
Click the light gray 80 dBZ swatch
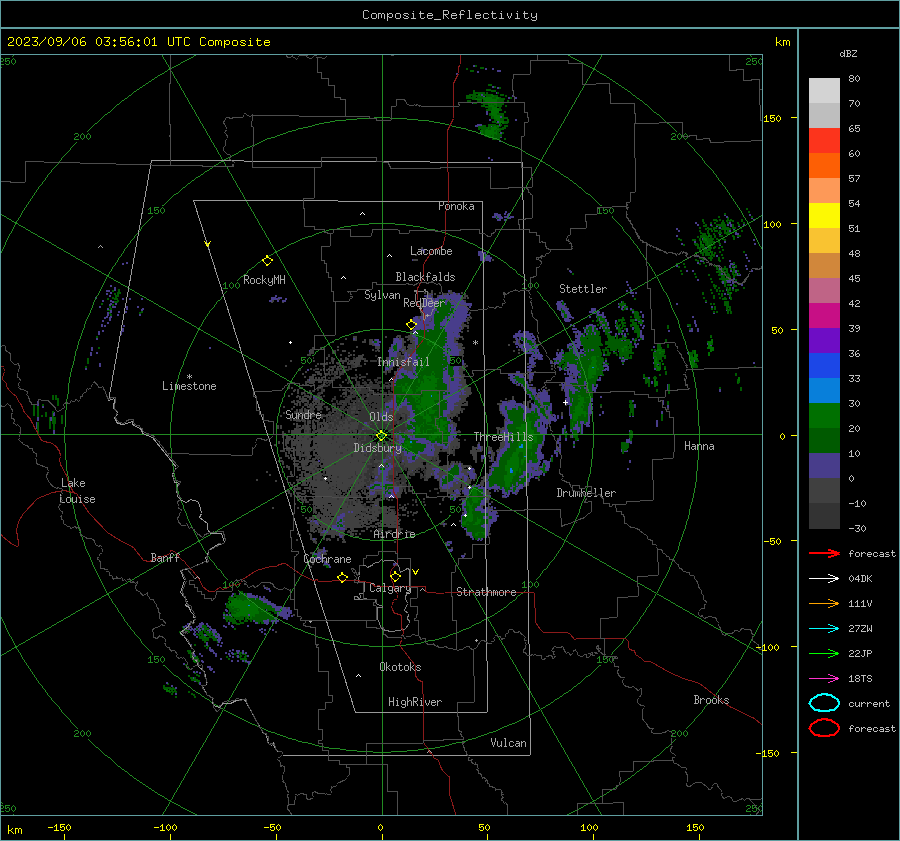coord(824,91)
